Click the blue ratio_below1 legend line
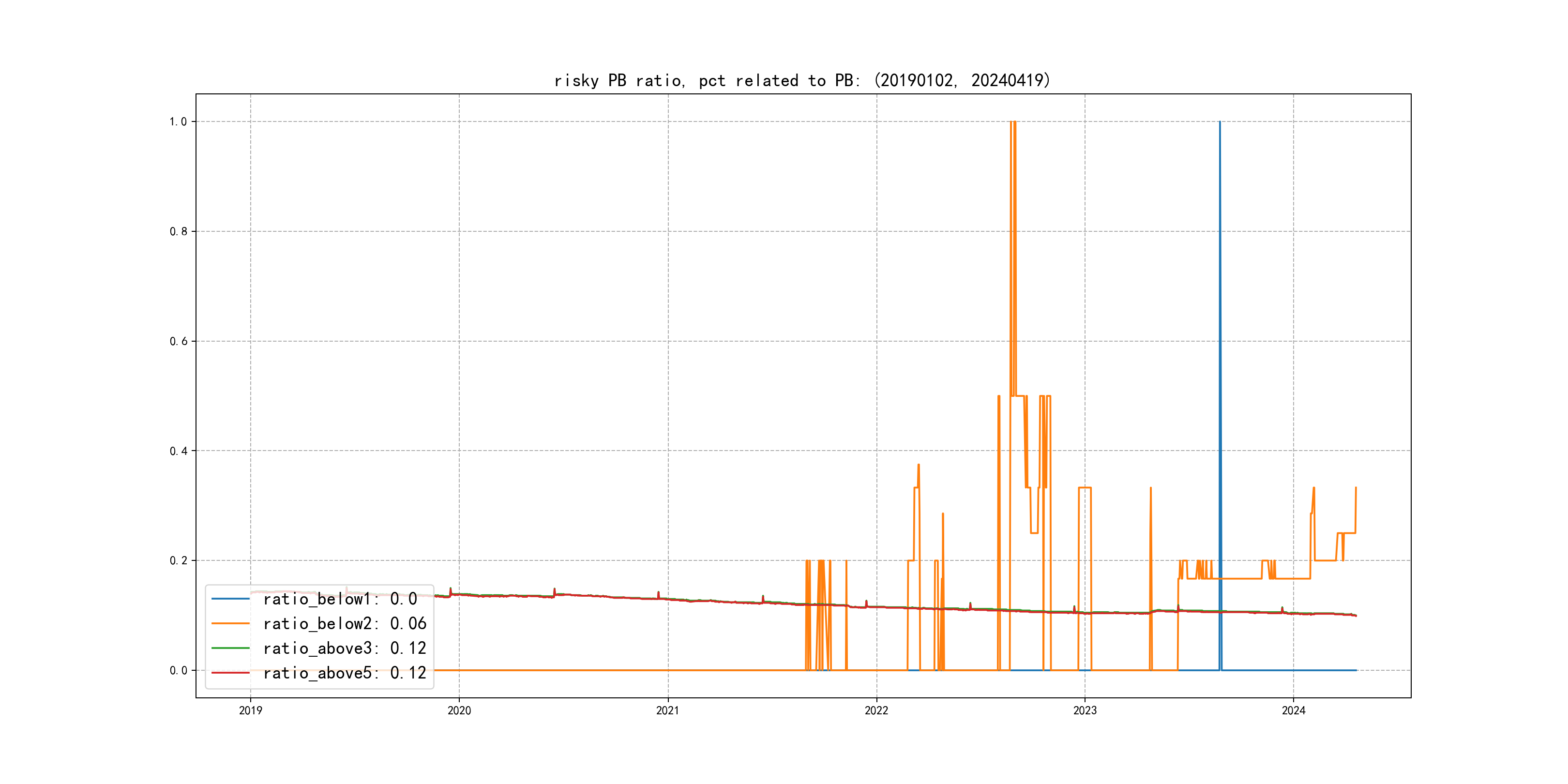Viewport: 1568px width, 784px height. tap(230, 599)
